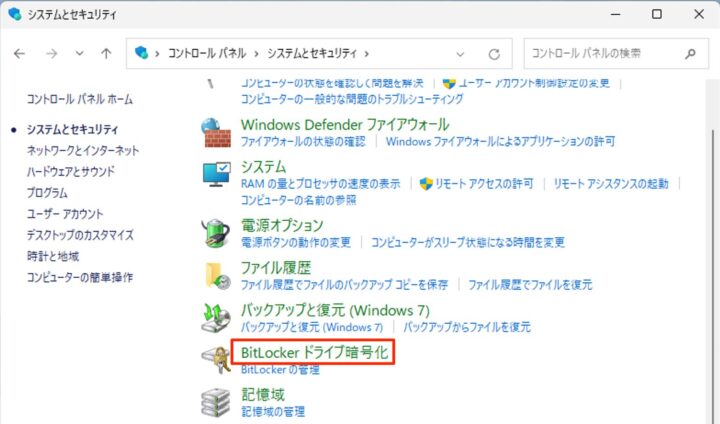Open 電源オプション heading link
Screen dimensions: 720x424
(282, 225)
